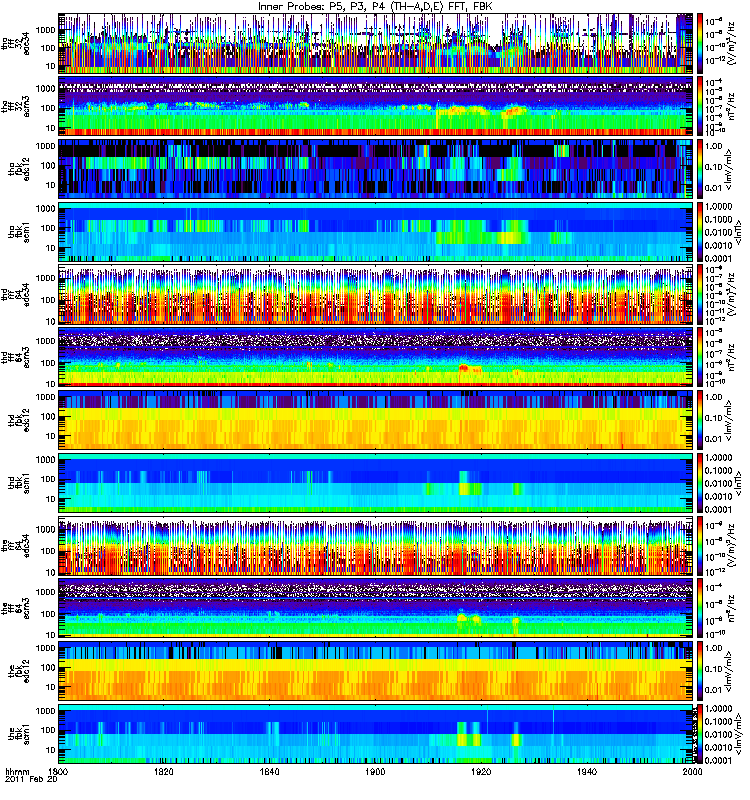Click the color bar beside the fbk edc12 panel

700,671
